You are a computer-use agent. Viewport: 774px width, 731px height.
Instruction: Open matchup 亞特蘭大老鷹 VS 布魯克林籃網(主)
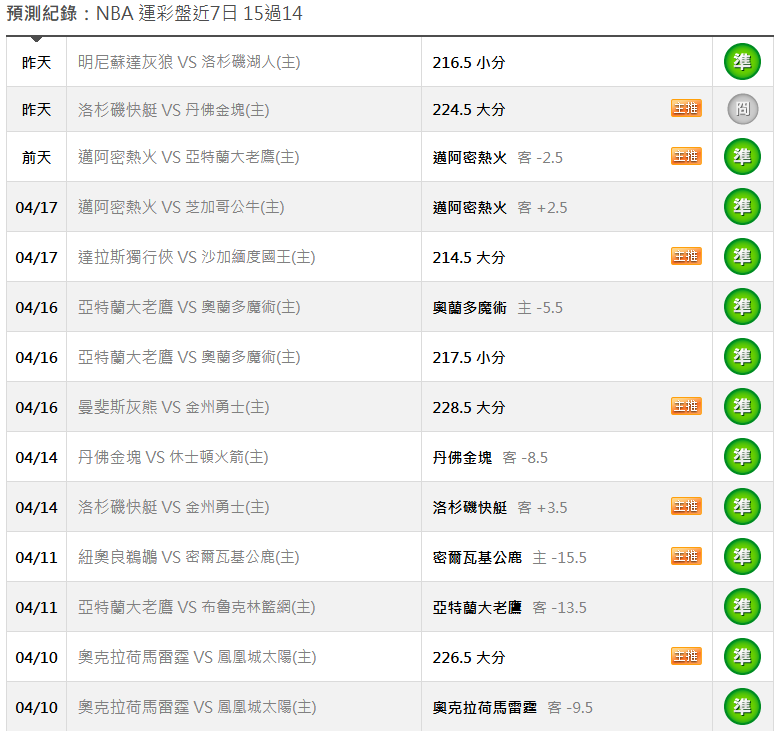(196, 607)
